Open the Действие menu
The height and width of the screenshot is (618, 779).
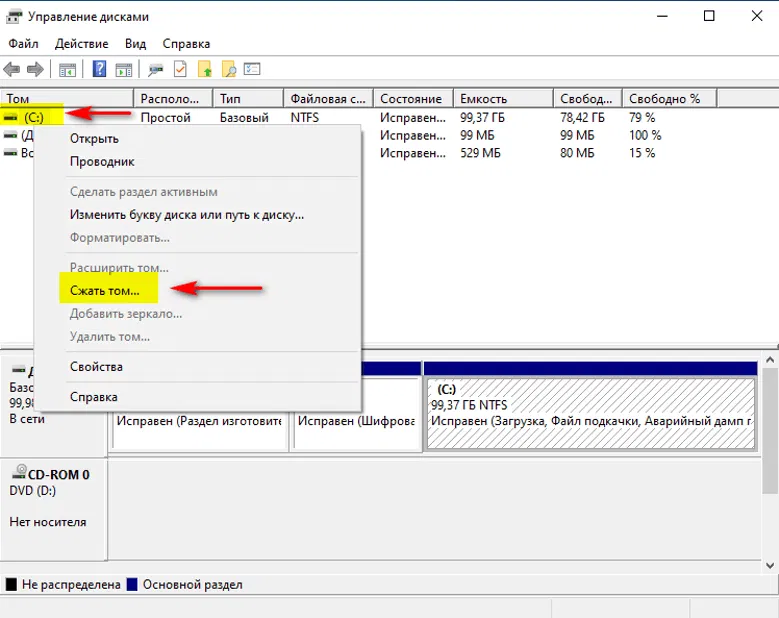(81, 44)
